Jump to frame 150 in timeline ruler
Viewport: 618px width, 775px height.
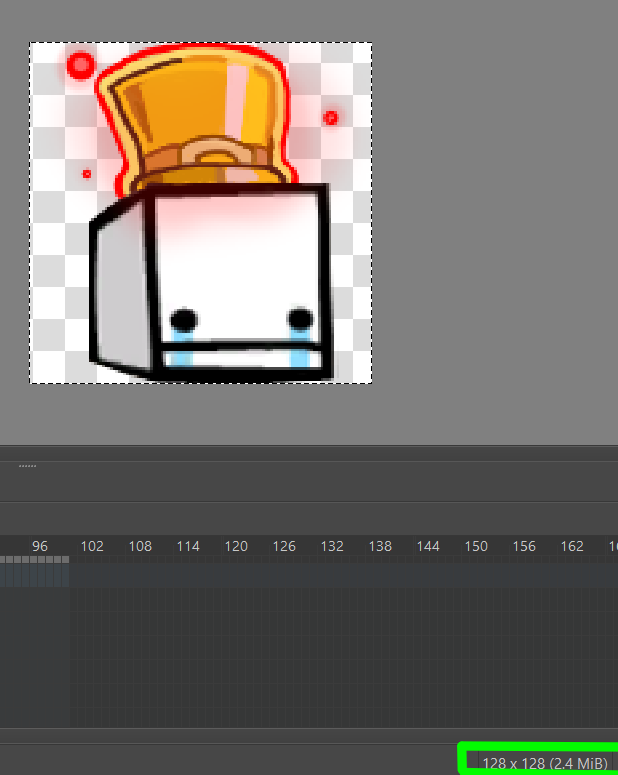pos(476,546)
